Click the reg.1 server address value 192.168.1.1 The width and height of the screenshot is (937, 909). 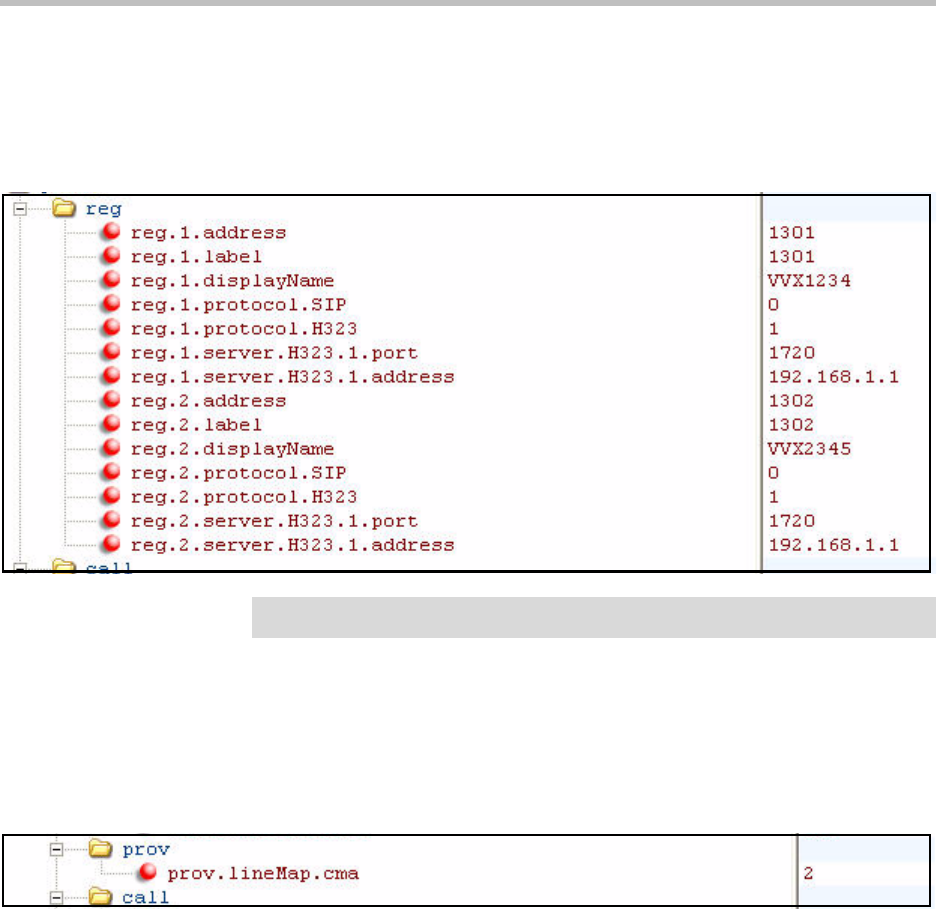833,377
